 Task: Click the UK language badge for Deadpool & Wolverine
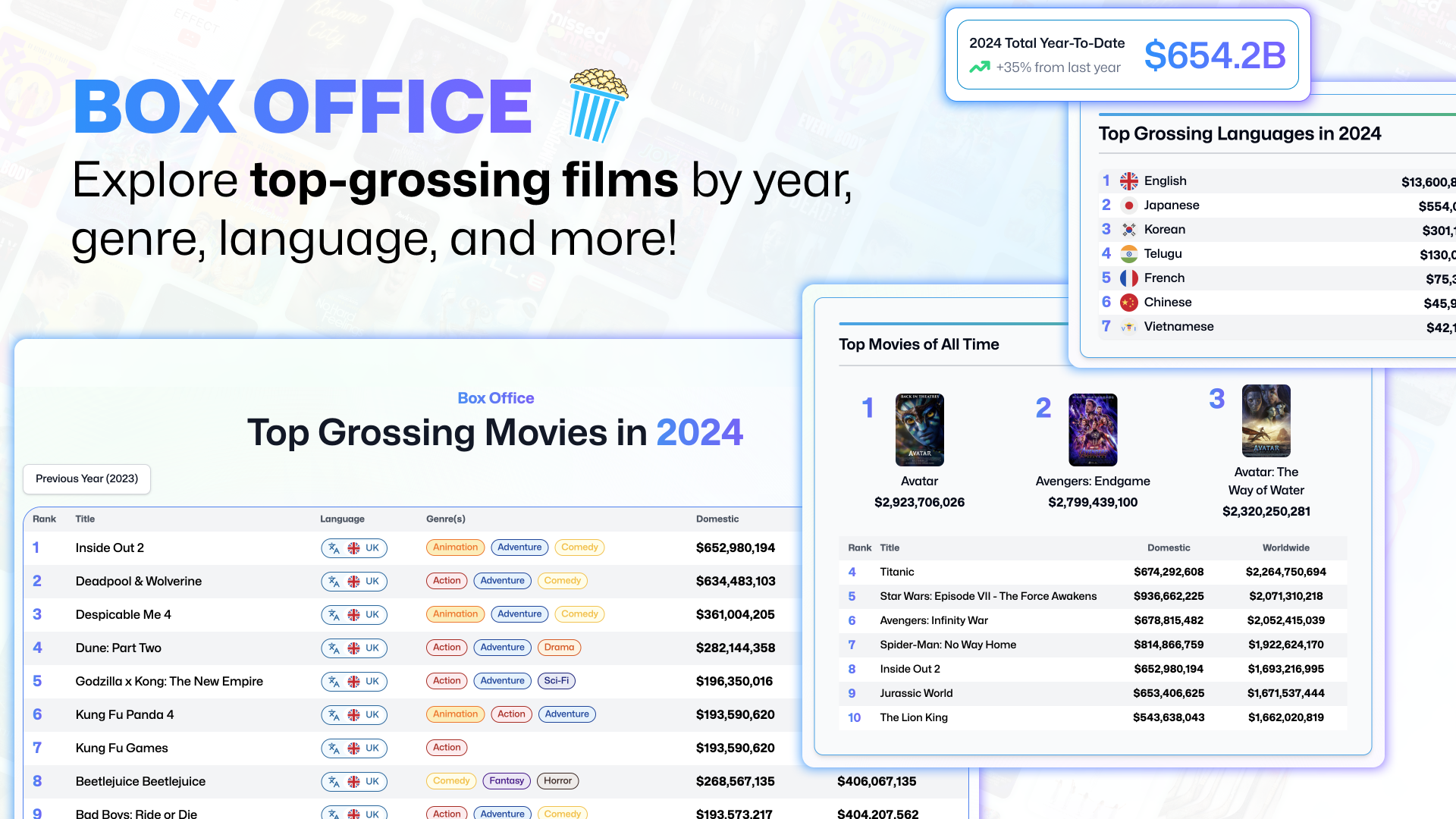coord(354,581)
